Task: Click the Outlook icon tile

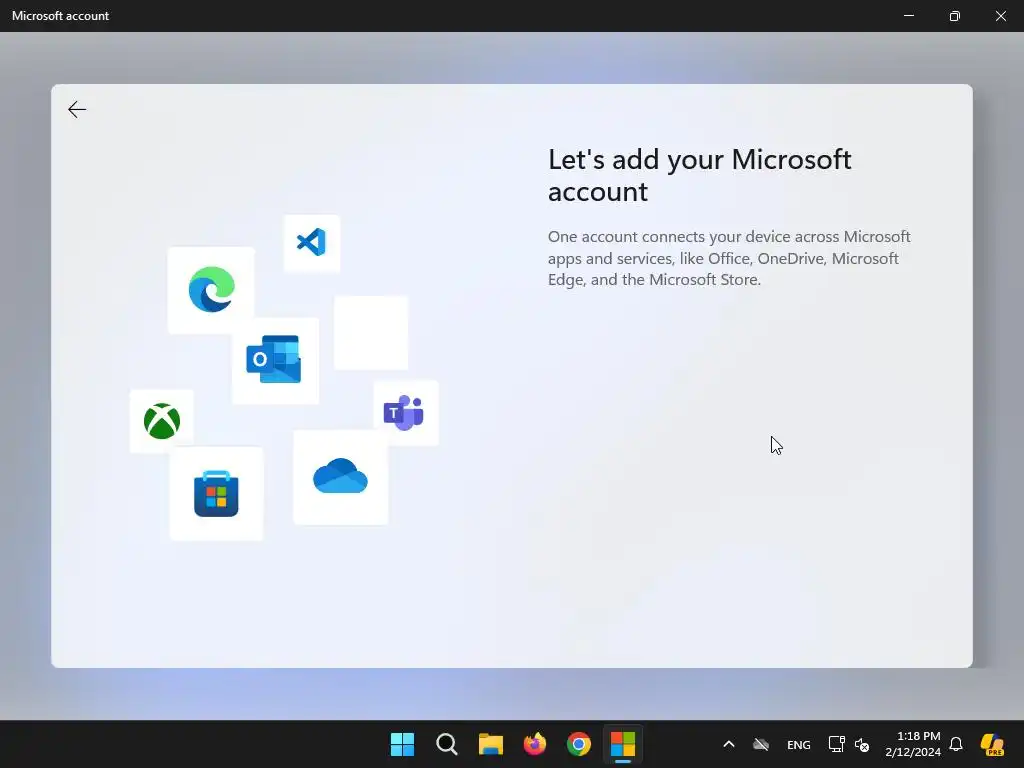Action: coord(275,360)
